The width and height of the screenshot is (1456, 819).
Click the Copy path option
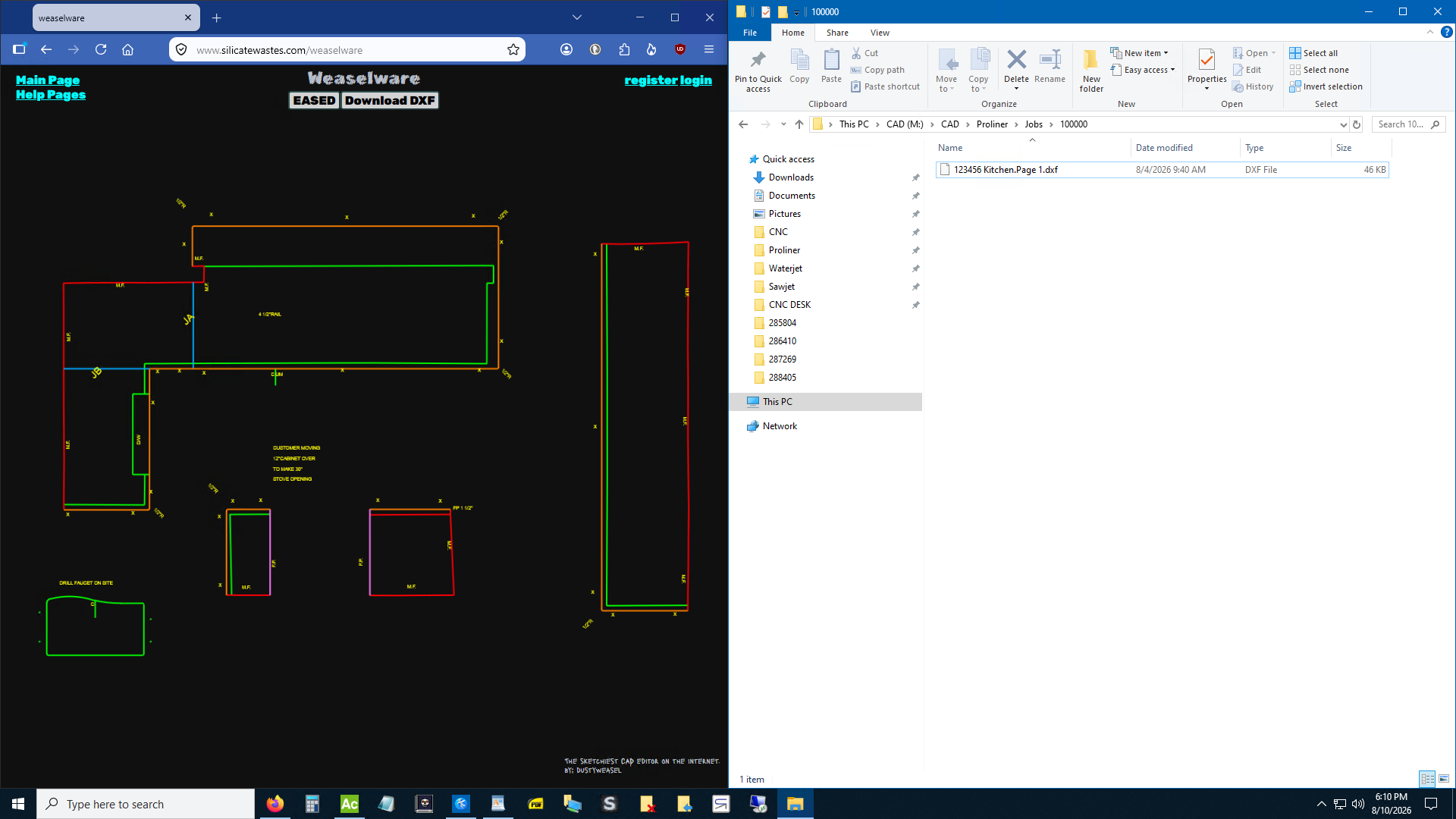877,70
